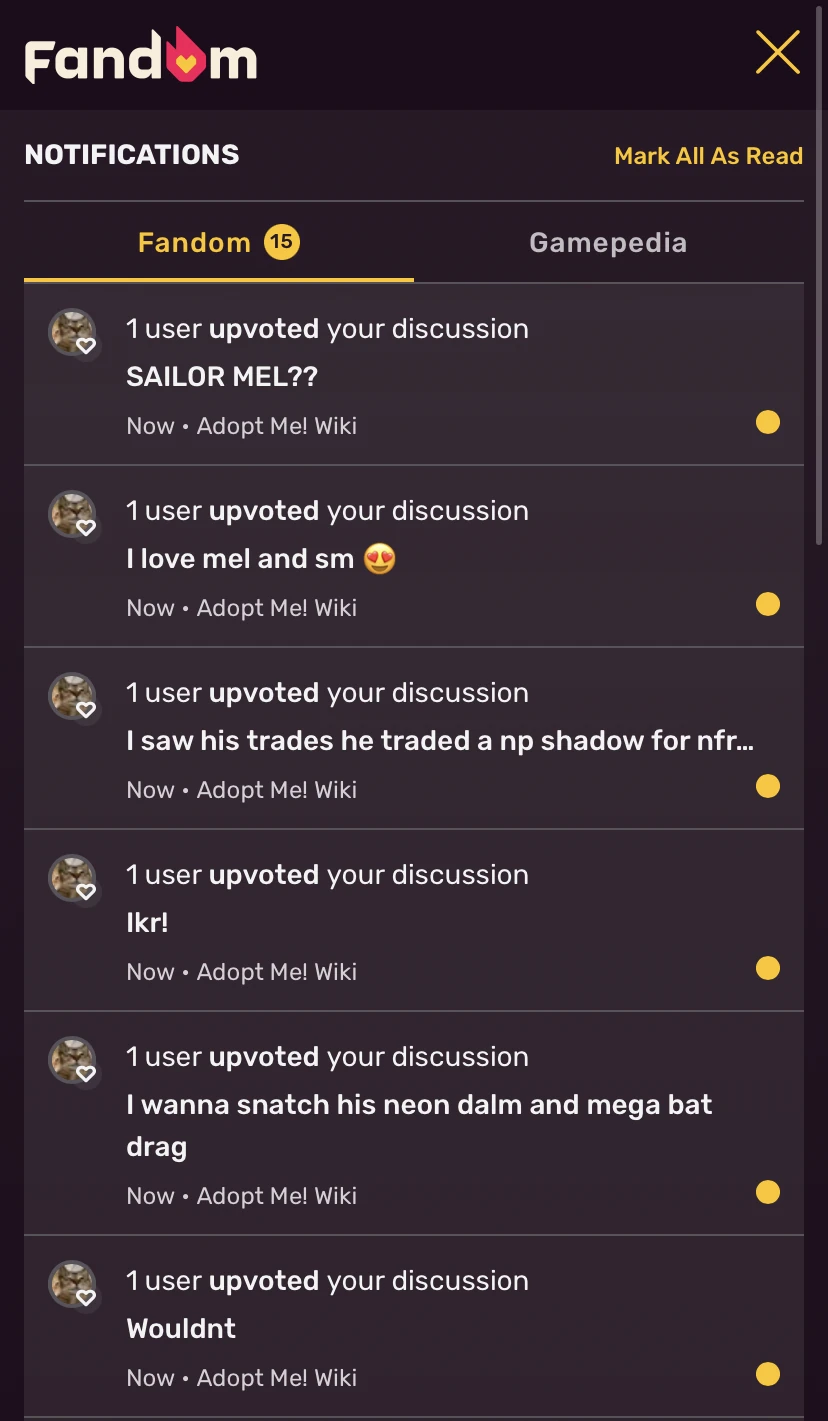Select the Fandom notifications tab

tap(194, 243)
